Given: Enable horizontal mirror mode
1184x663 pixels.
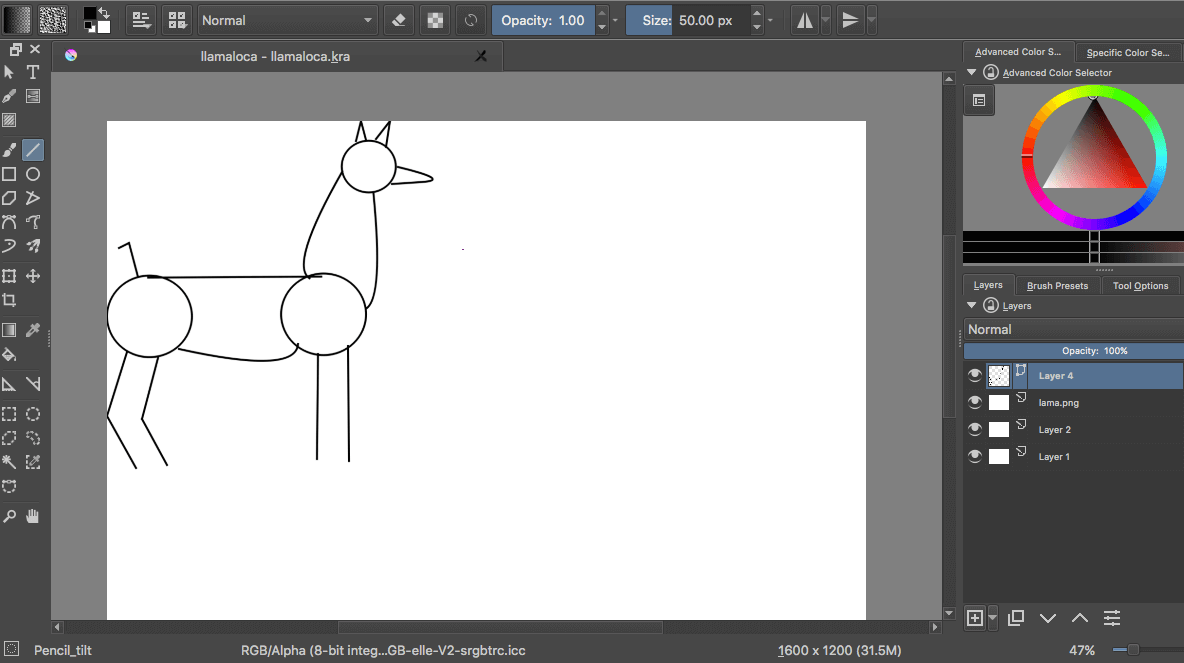Looking at the screenshot, I should pos(807,19).
